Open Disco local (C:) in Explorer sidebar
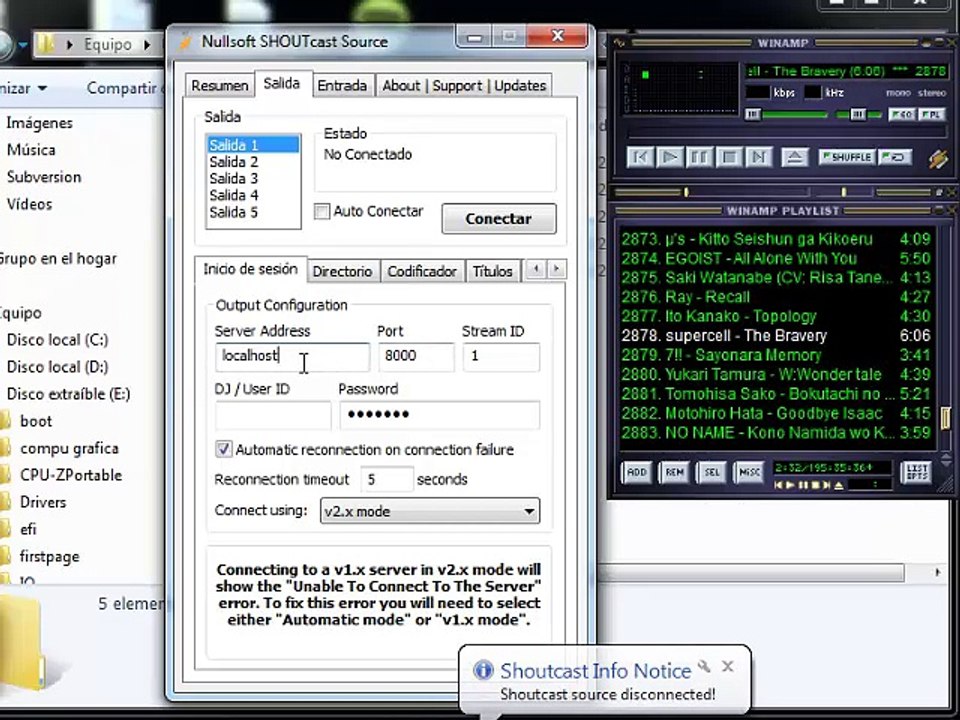Screen dimensions: 960x720 58,340
